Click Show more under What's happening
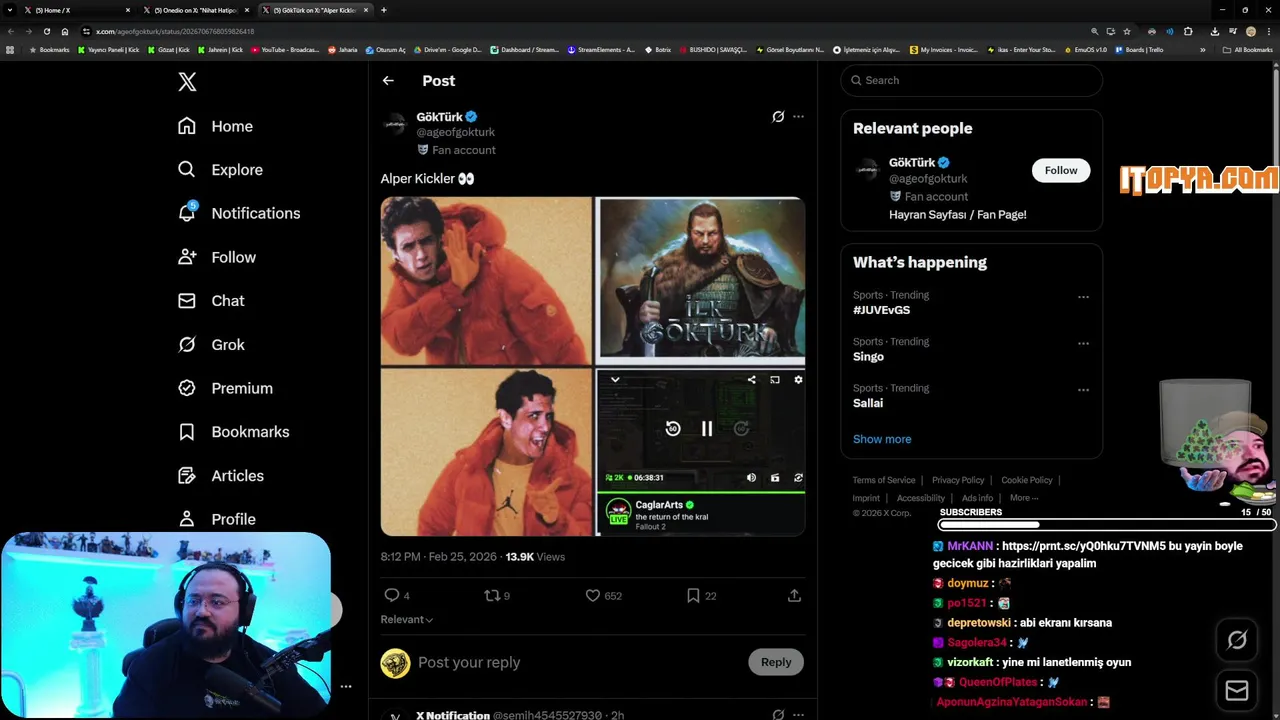1280x720 pixels. [882, 439]
